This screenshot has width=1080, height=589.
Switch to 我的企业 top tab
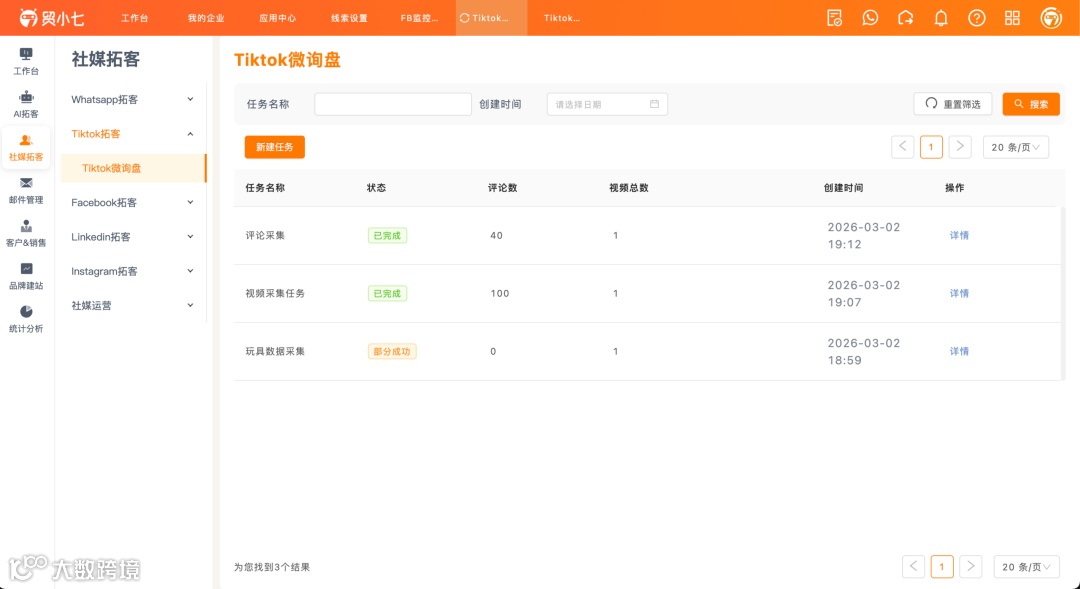point(206,18)
